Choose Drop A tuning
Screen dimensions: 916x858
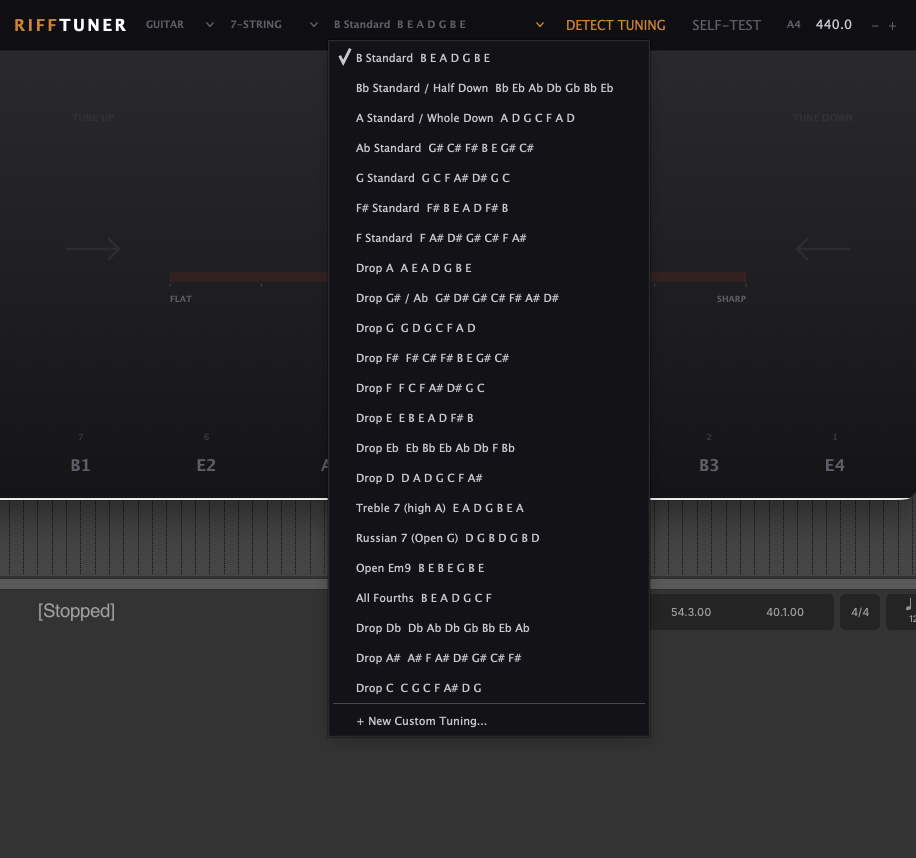(x=488, y=268)
